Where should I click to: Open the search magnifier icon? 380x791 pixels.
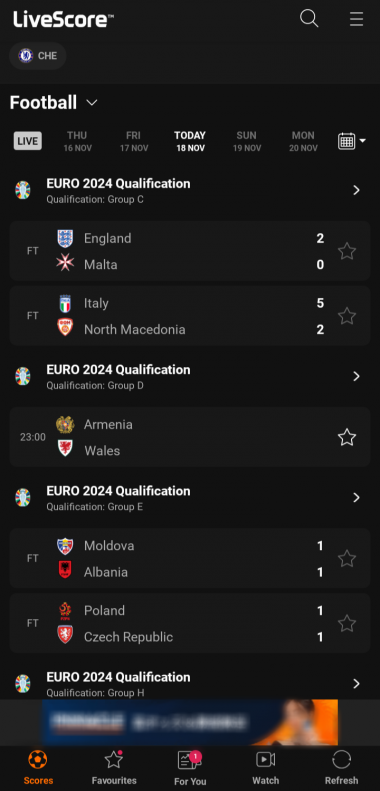click(309, 19)
